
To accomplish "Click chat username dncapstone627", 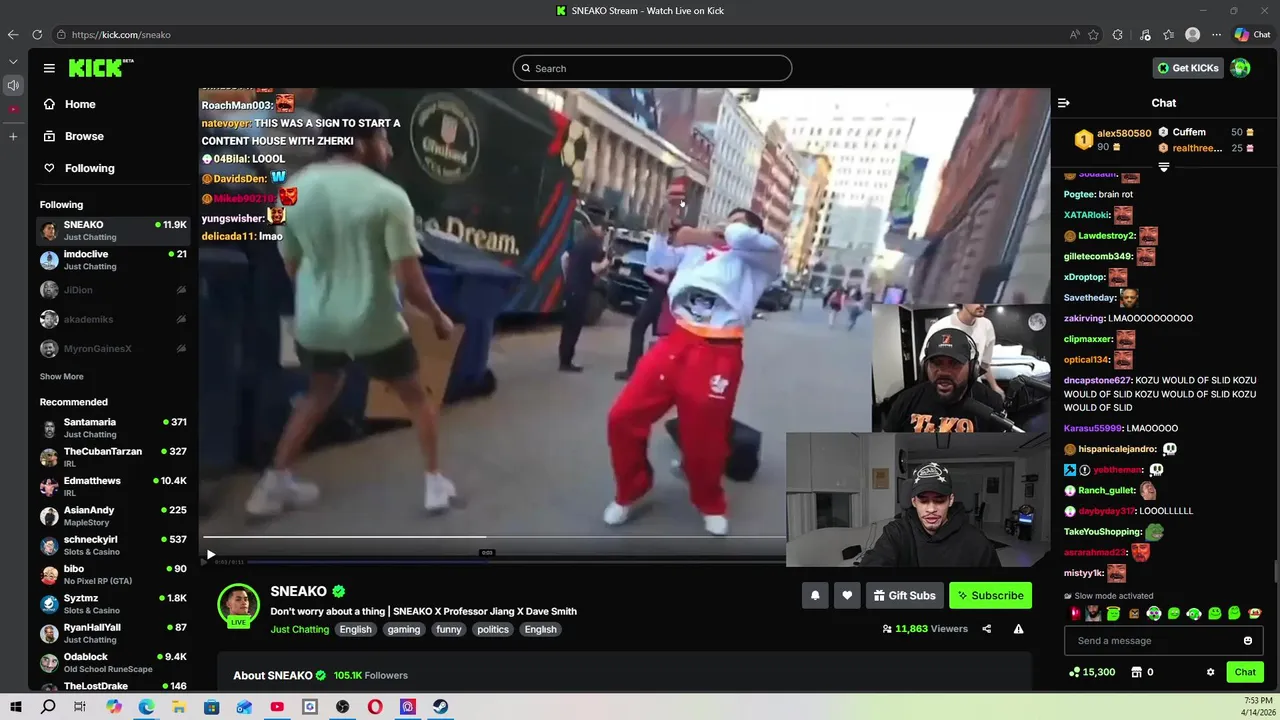I will [x=1097, y=380].
